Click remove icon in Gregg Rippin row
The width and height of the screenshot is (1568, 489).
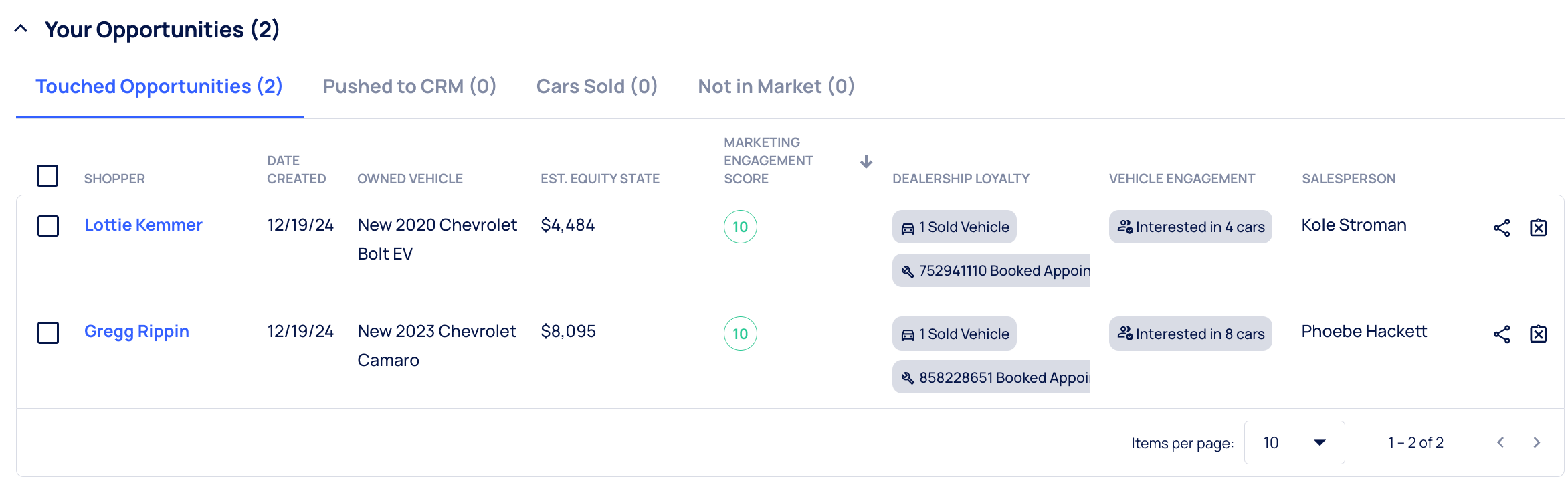(1538, 334)
